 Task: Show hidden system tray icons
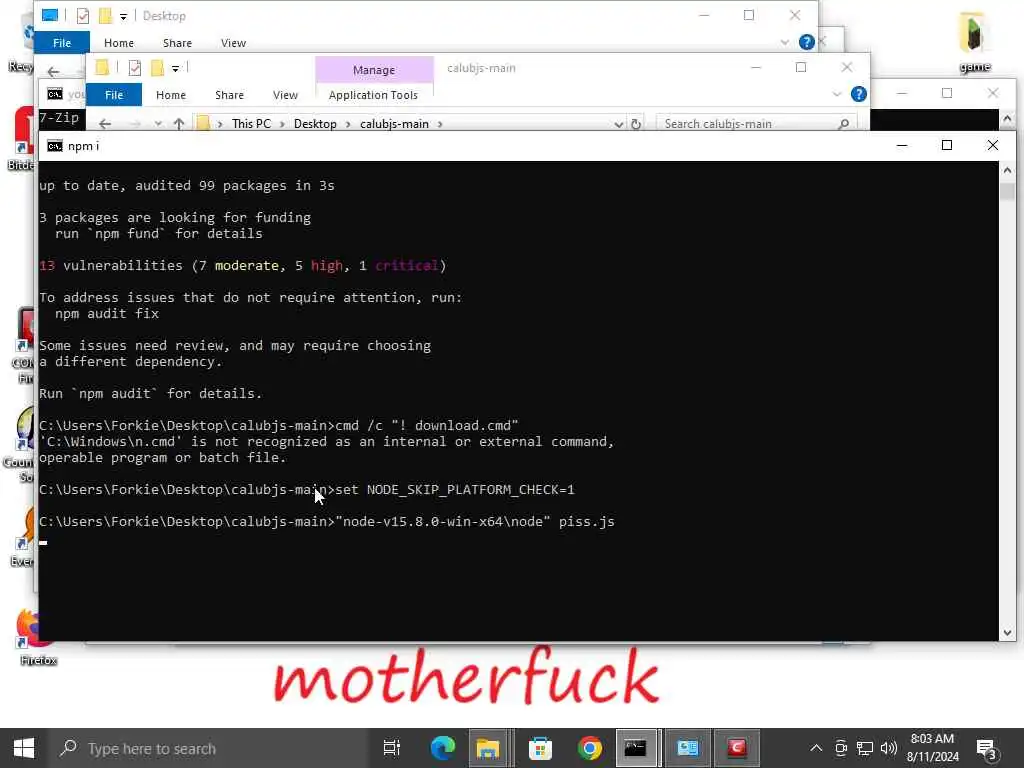point(816,748)
